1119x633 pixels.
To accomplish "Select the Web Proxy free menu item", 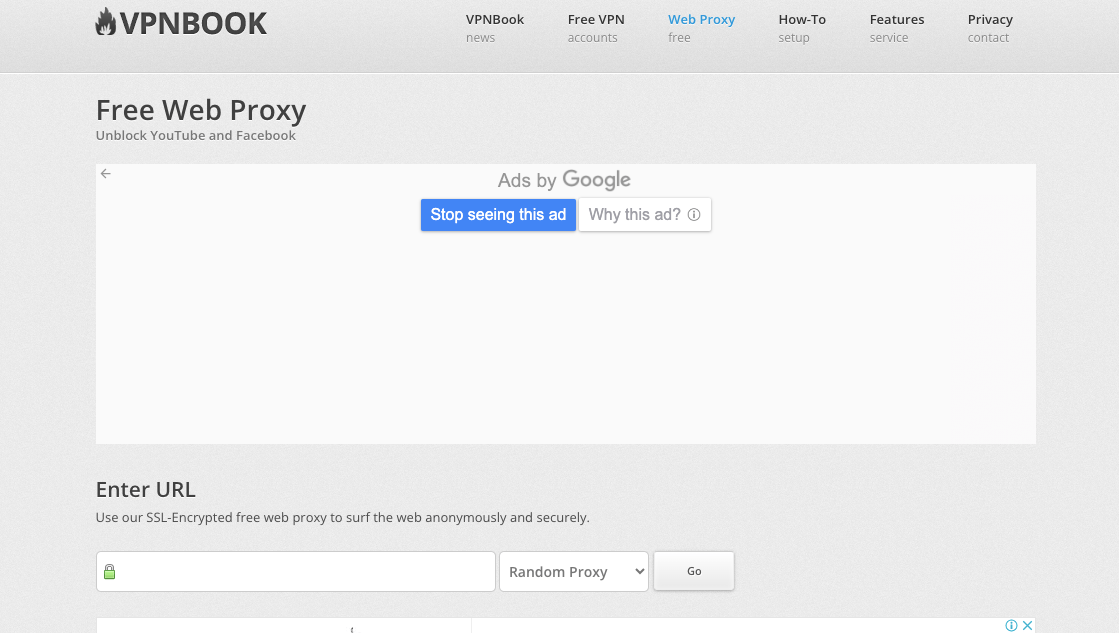I will coord(702,28).
